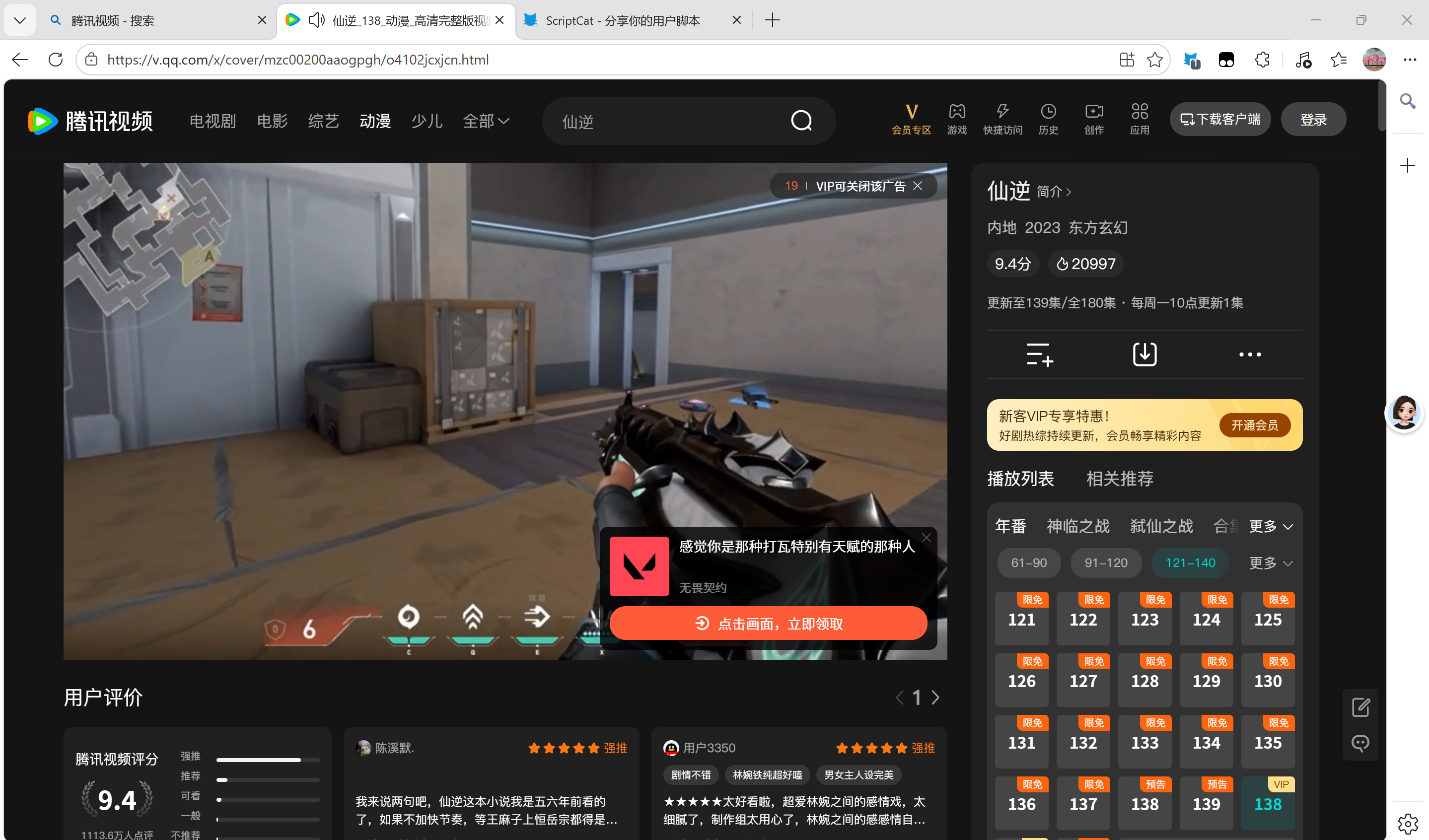Click the virtual assistant avatar
Screen dimensions: 1429x840
coord(1404,412)
